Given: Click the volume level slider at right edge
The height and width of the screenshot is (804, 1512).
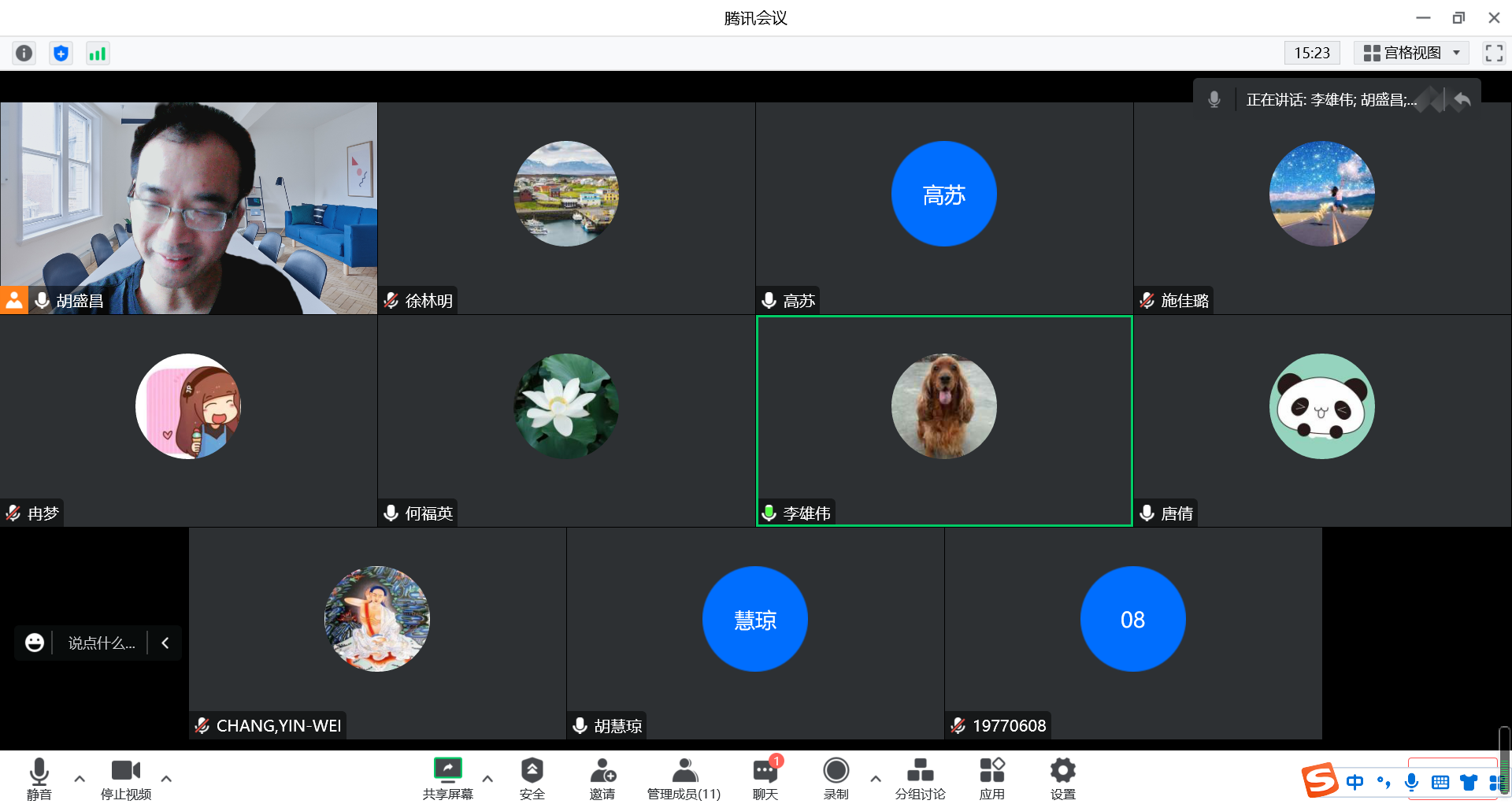Looking at the screenshot, I should tap(1504, 761).
